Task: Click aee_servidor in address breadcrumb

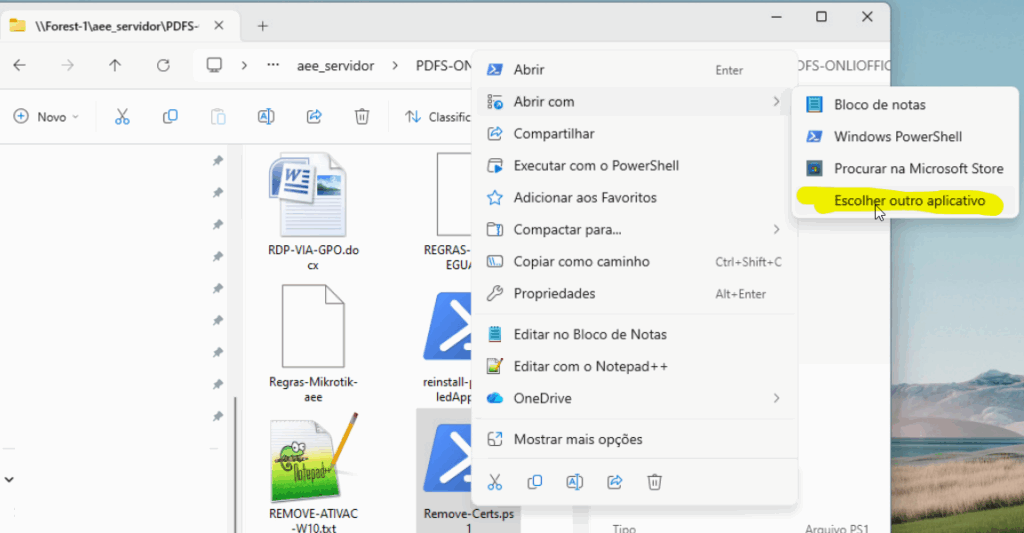Action: (335, 66)
